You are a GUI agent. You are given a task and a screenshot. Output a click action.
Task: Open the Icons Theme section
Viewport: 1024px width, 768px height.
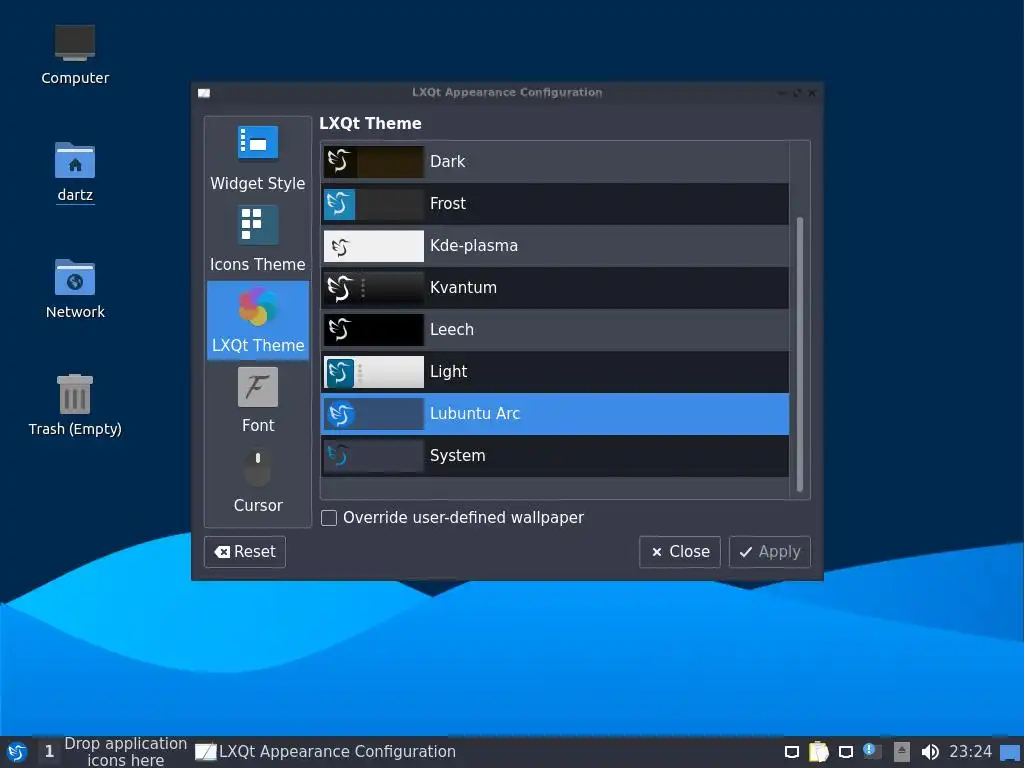(257, 239)
